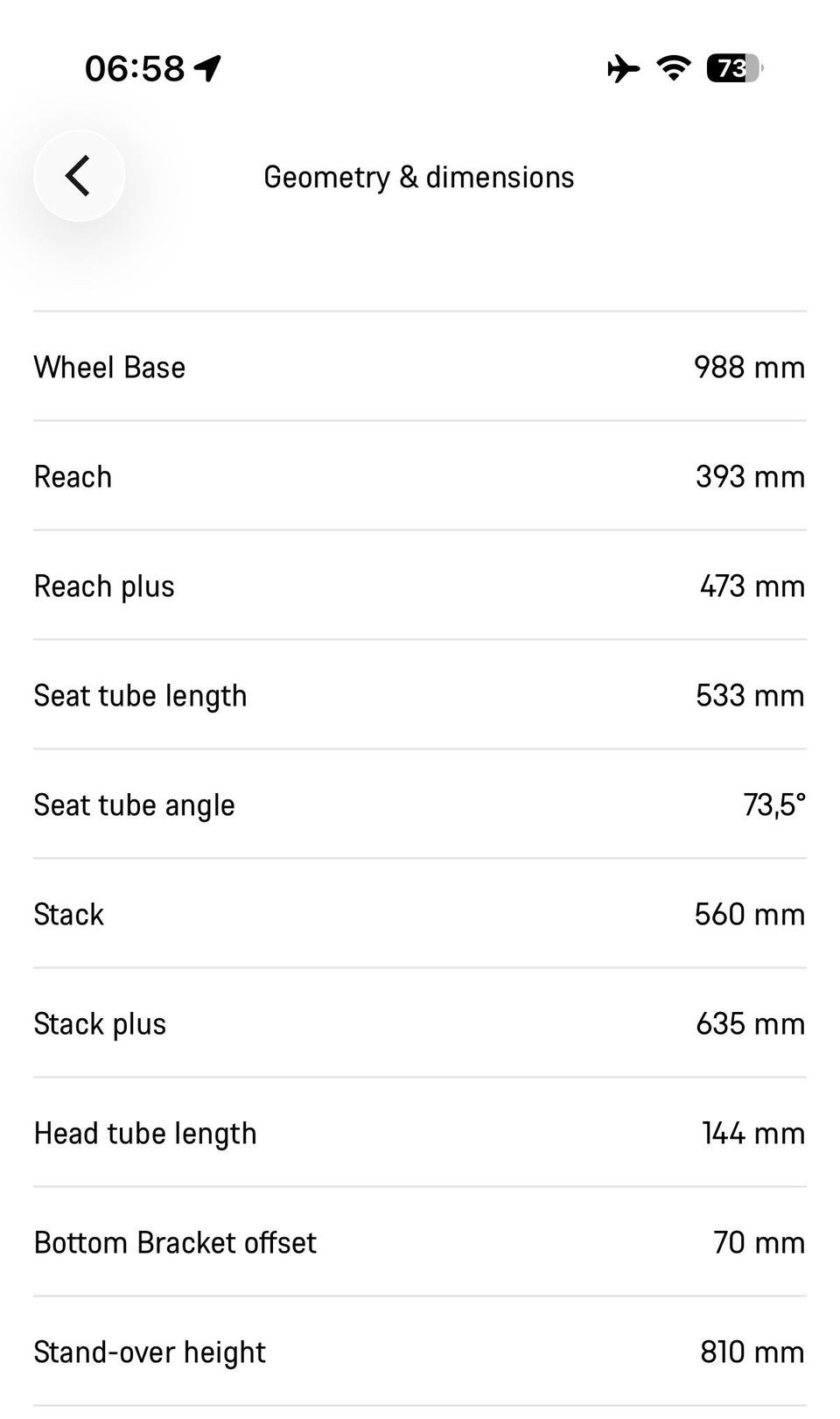Image resolution: width=840 pixels, height=1419 pixels.
Task: Tap the Stand-over height label
Action: click(x=150, y=1352)
